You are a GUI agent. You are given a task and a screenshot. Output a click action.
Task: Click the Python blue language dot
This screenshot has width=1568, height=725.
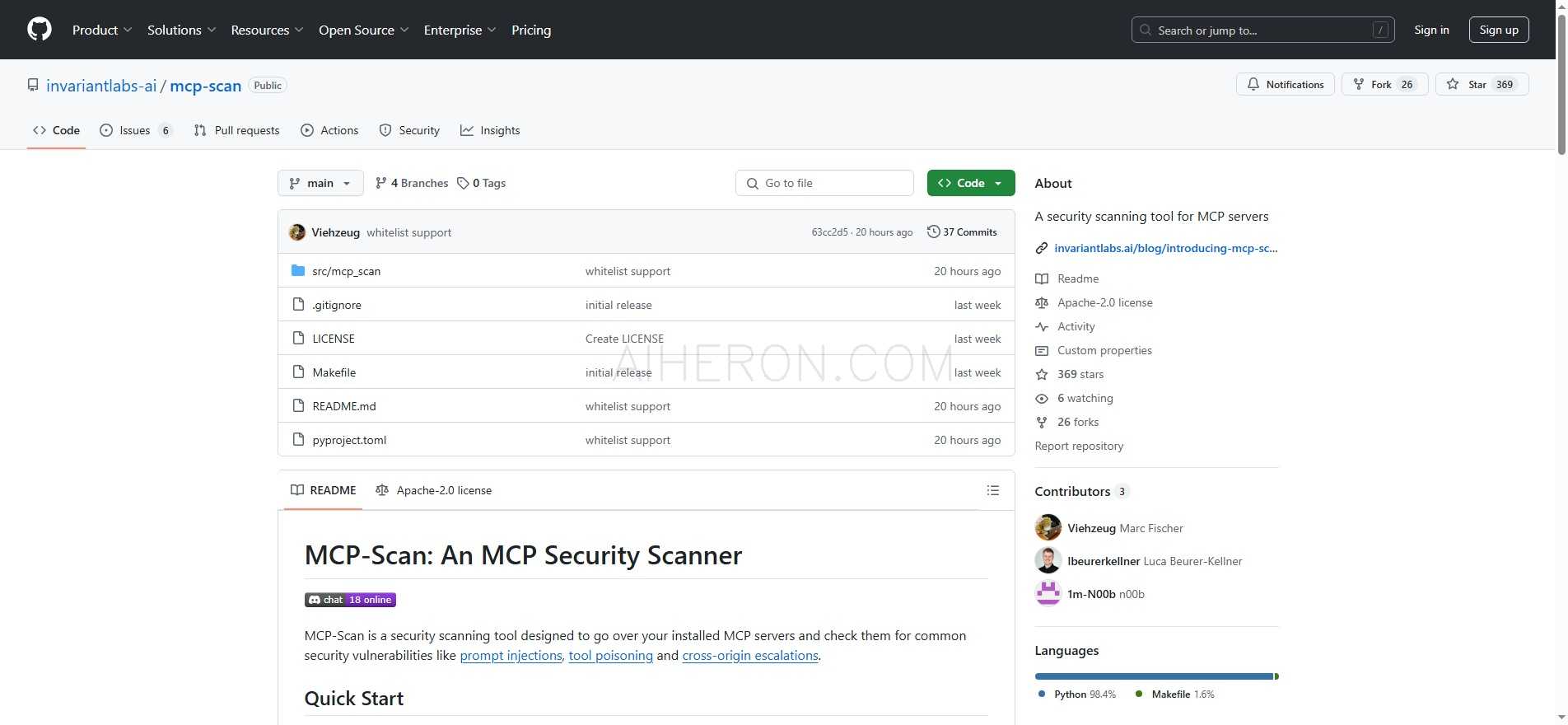tap(1042, 695)
